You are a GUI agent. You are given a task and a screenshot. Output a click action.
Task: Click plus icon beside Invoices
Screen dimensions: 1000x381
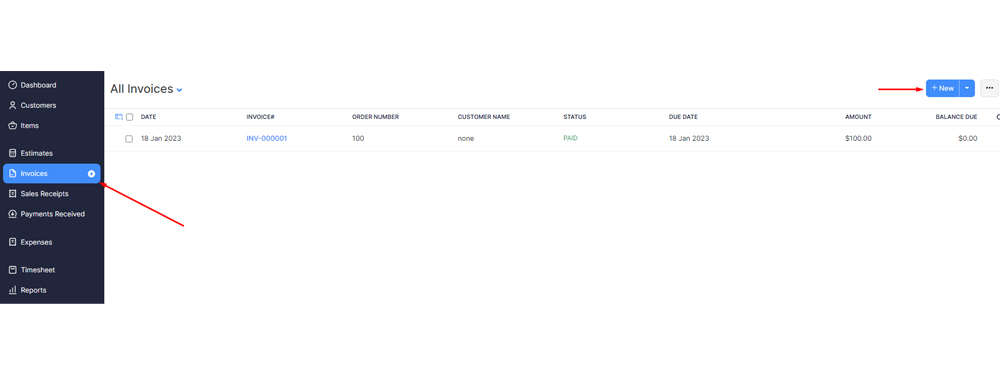(91, 174)
